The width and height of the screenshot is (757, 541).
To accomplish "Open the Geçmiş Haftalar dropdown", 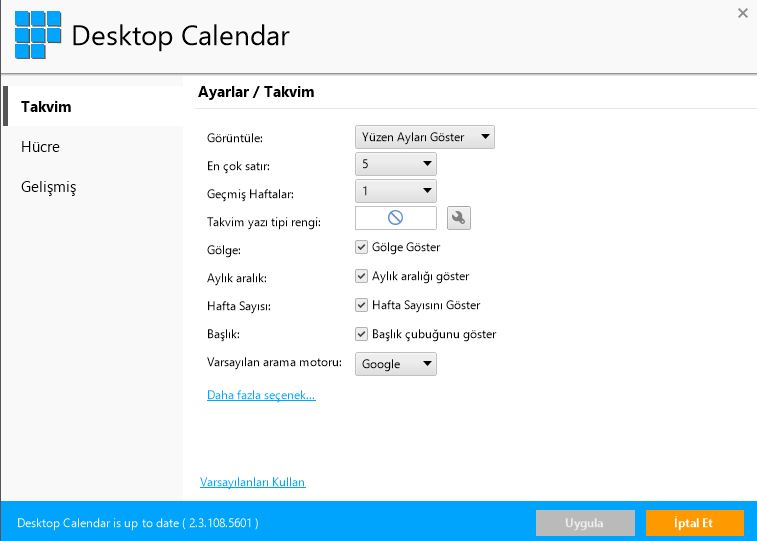I will tap(395, 191).
